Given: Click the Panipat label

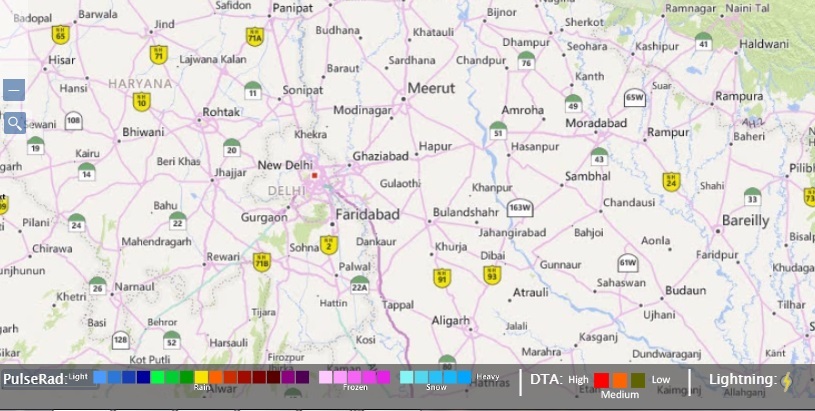Looking at the screenshot, I should (293, 8).
